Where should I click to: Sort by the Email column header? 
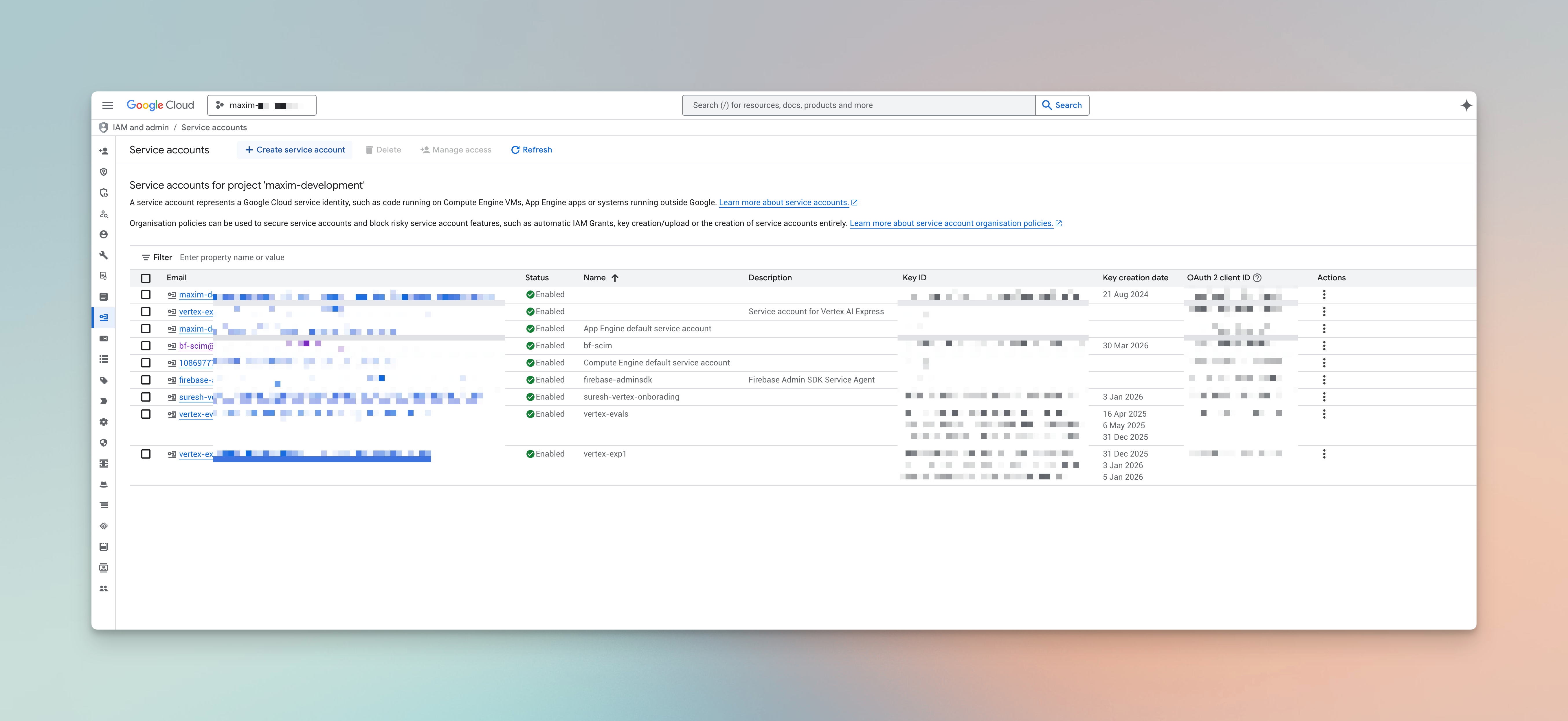177,277
